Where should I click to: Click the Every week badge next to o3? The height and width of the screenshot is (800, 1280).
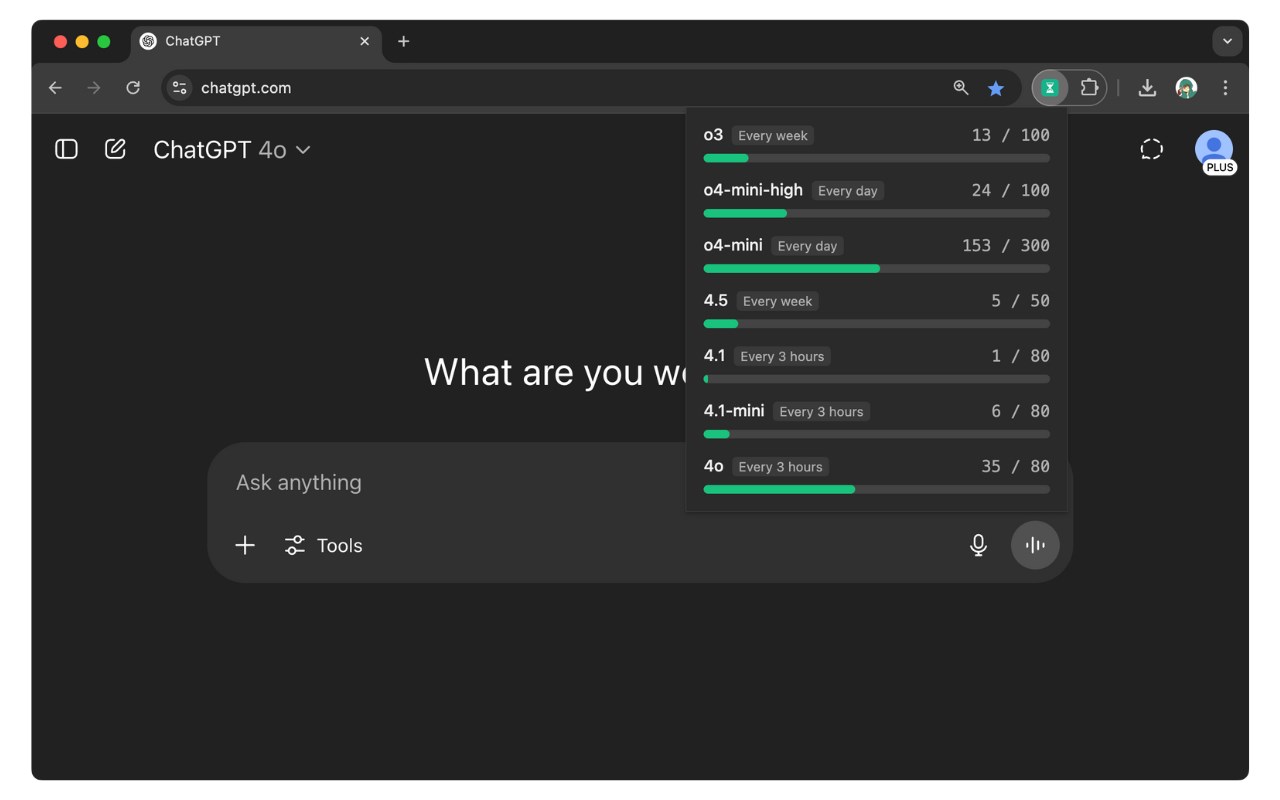[773, 135]
